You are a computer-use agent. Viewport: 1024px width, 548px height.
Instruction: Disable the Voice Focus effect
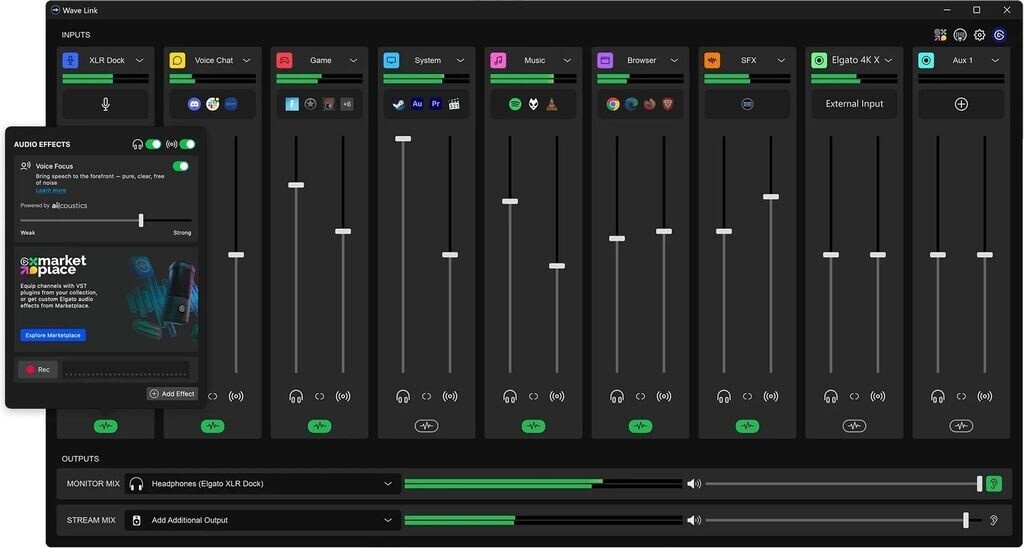click(x=181, y=166)
